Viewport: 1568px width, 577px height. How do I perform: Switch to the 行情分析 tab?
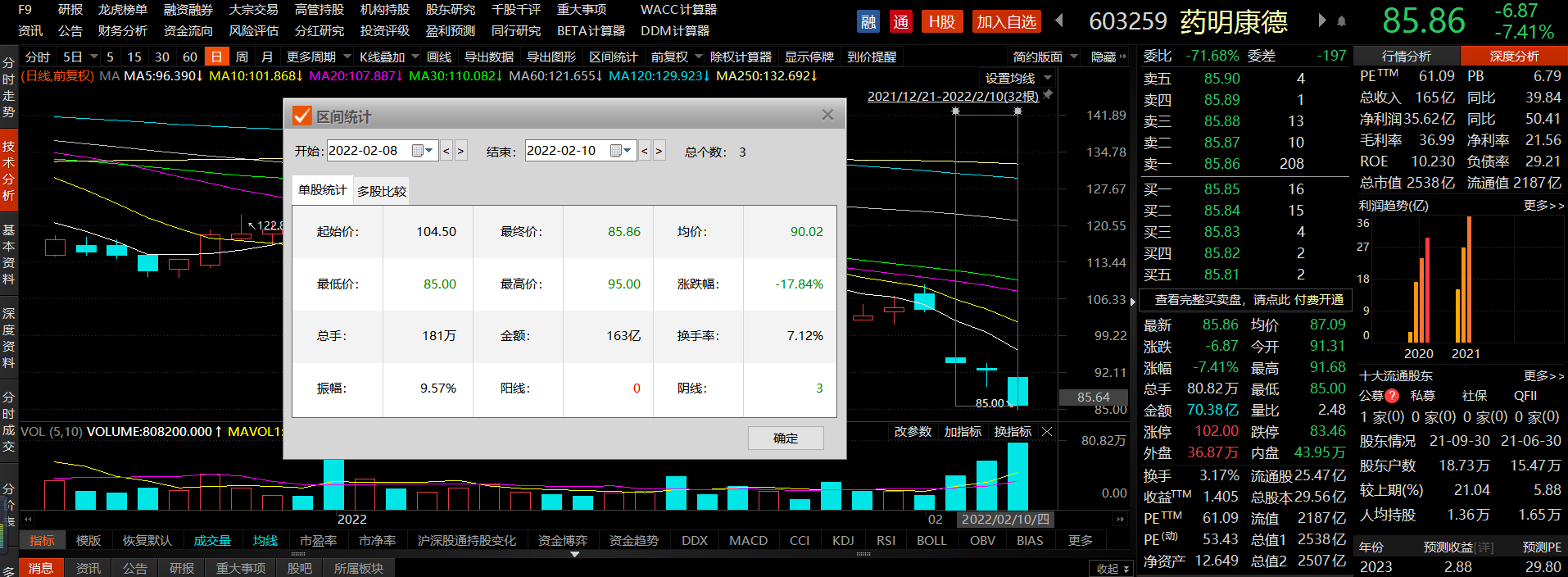click(x=1406, y=57)
